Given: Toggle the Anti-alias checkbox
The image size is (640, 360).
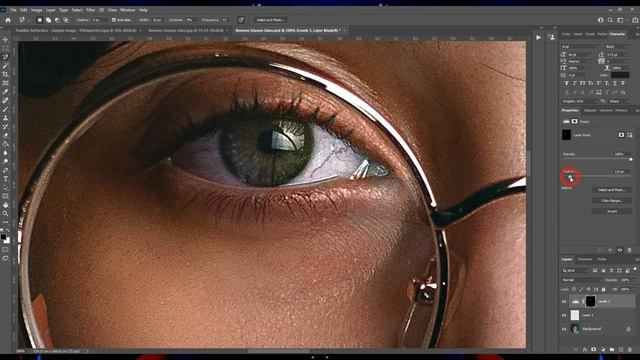Looking at the screenshot, I should (x=114, y=20).
